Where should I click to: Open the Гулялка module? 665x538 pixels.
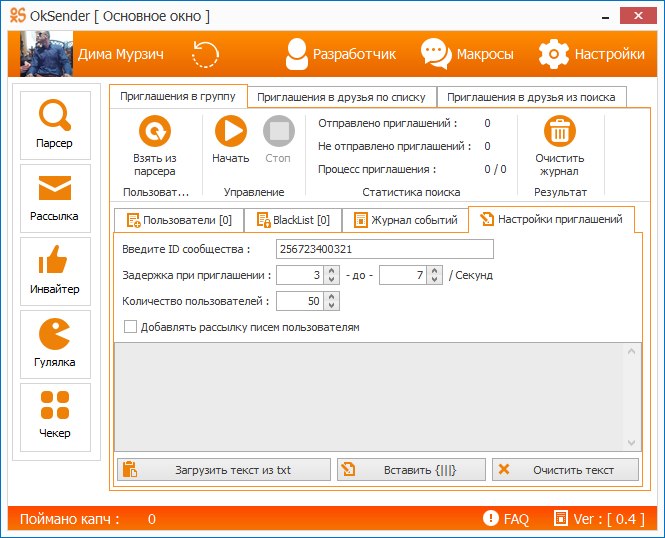(55, 344)
